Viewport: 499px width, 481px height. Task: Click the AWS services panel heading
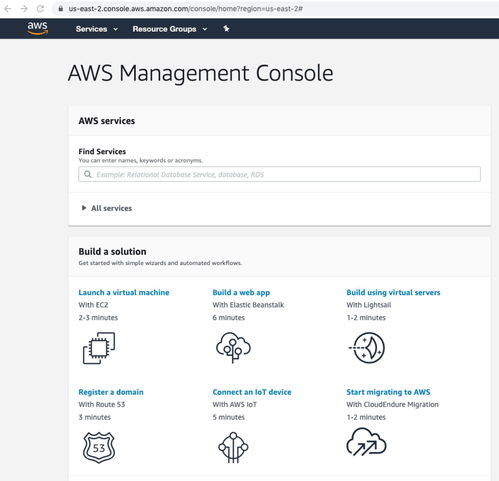coord(107,121)
